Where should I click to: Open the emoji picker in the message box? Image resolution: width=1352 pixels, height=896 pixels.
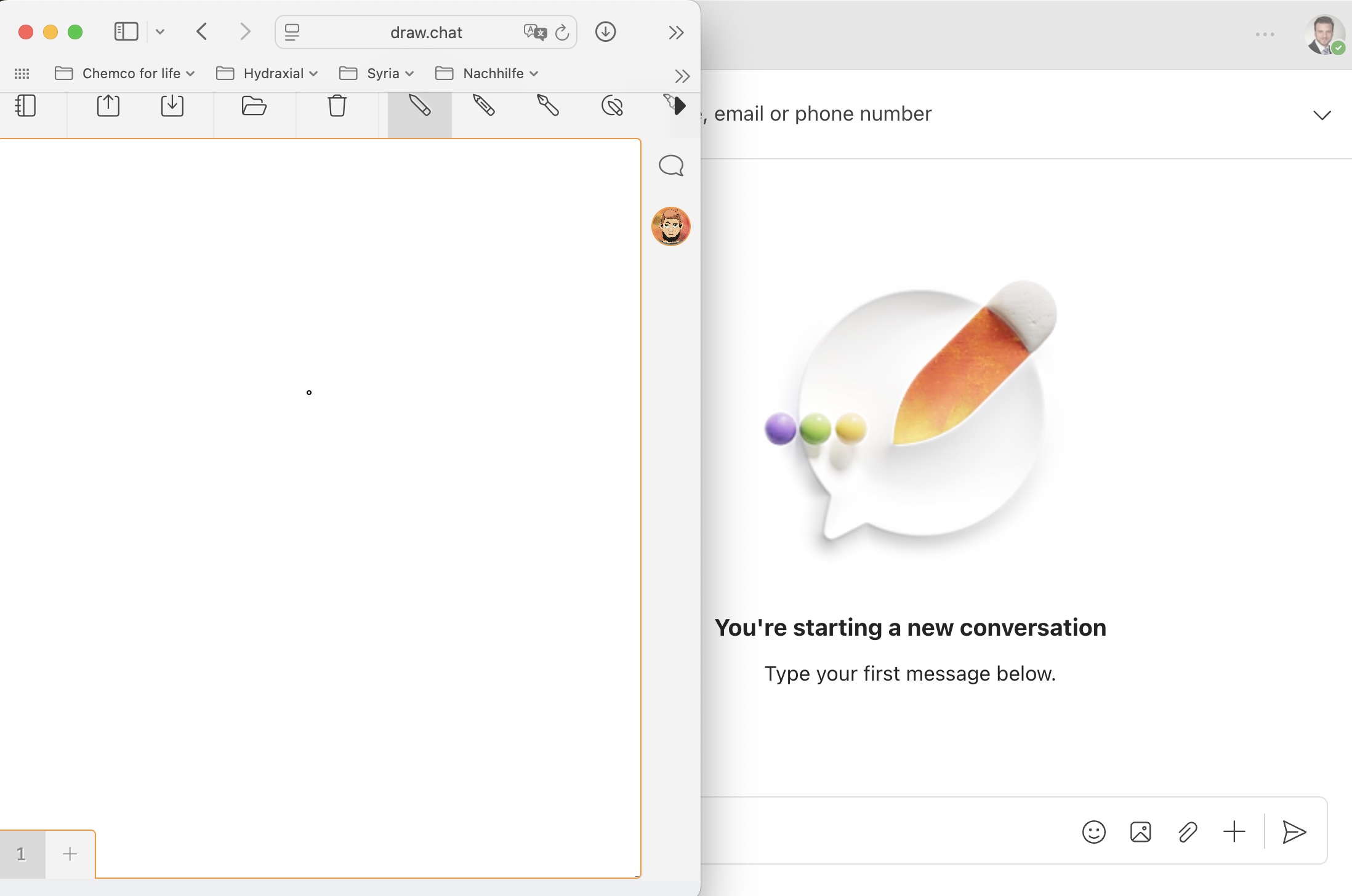pyautogui.click(x=1094, y=832)
